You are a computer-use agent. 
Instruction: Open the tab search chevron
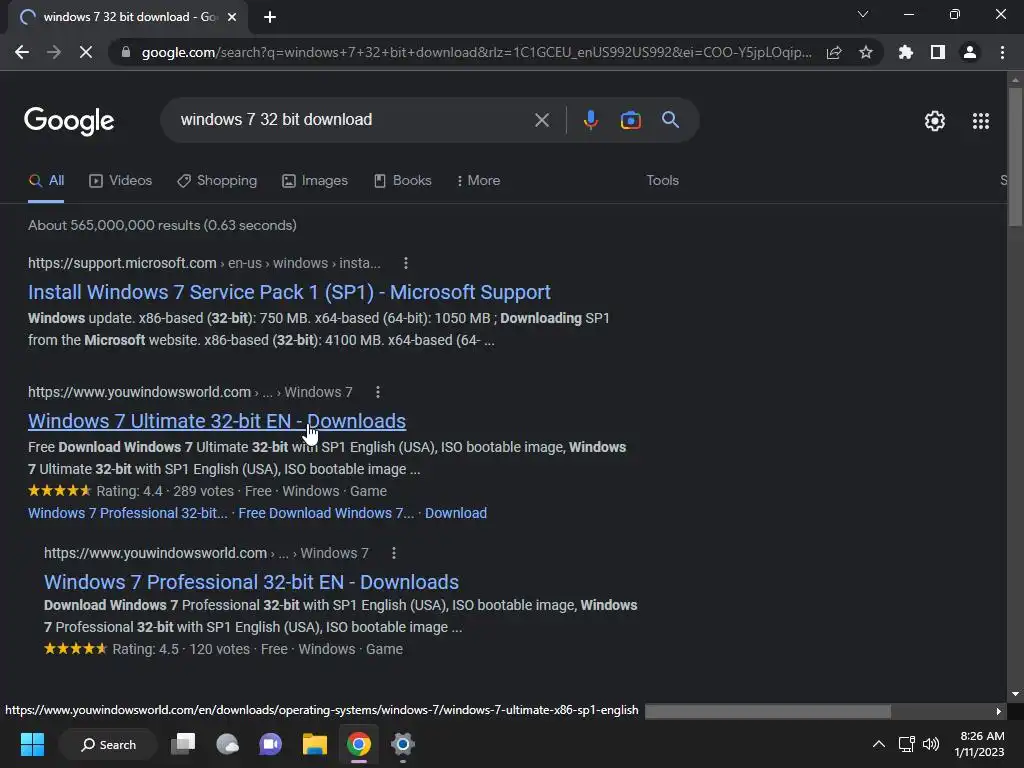point(863,14)
